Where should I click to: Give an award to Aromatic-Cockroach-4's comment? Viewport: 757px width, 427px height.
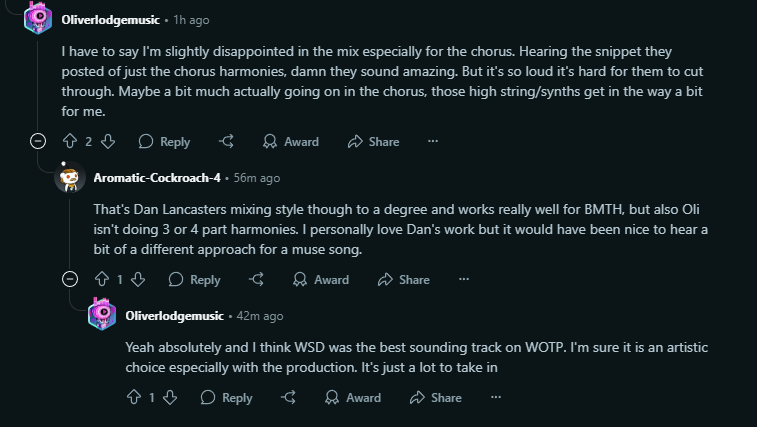coord(321,280)
